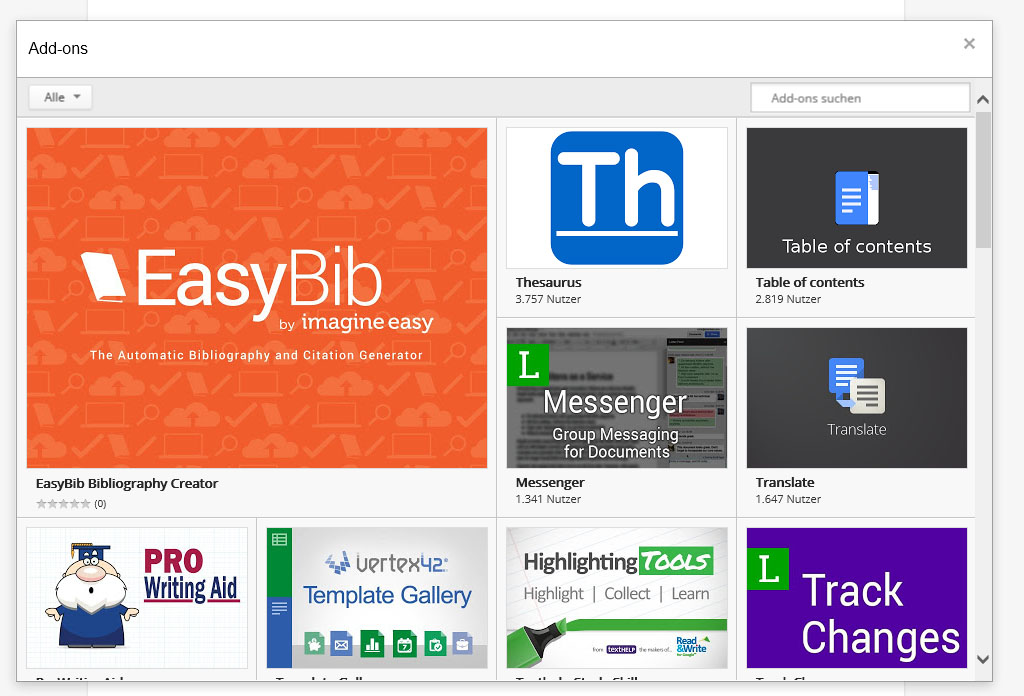Open the Messenger add-on thumbnail
Image resolution: width=1024 pixels, height=696 pixels.
616,398
